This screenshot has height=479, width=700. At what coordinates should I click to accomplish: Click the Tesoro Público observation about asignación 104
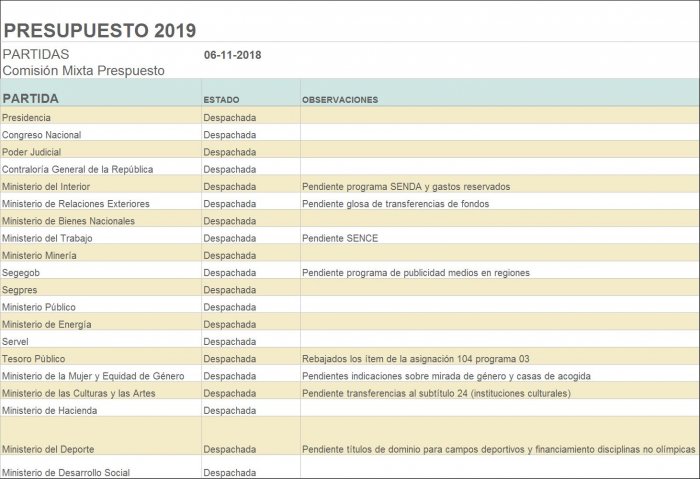[x=415, y=359]
